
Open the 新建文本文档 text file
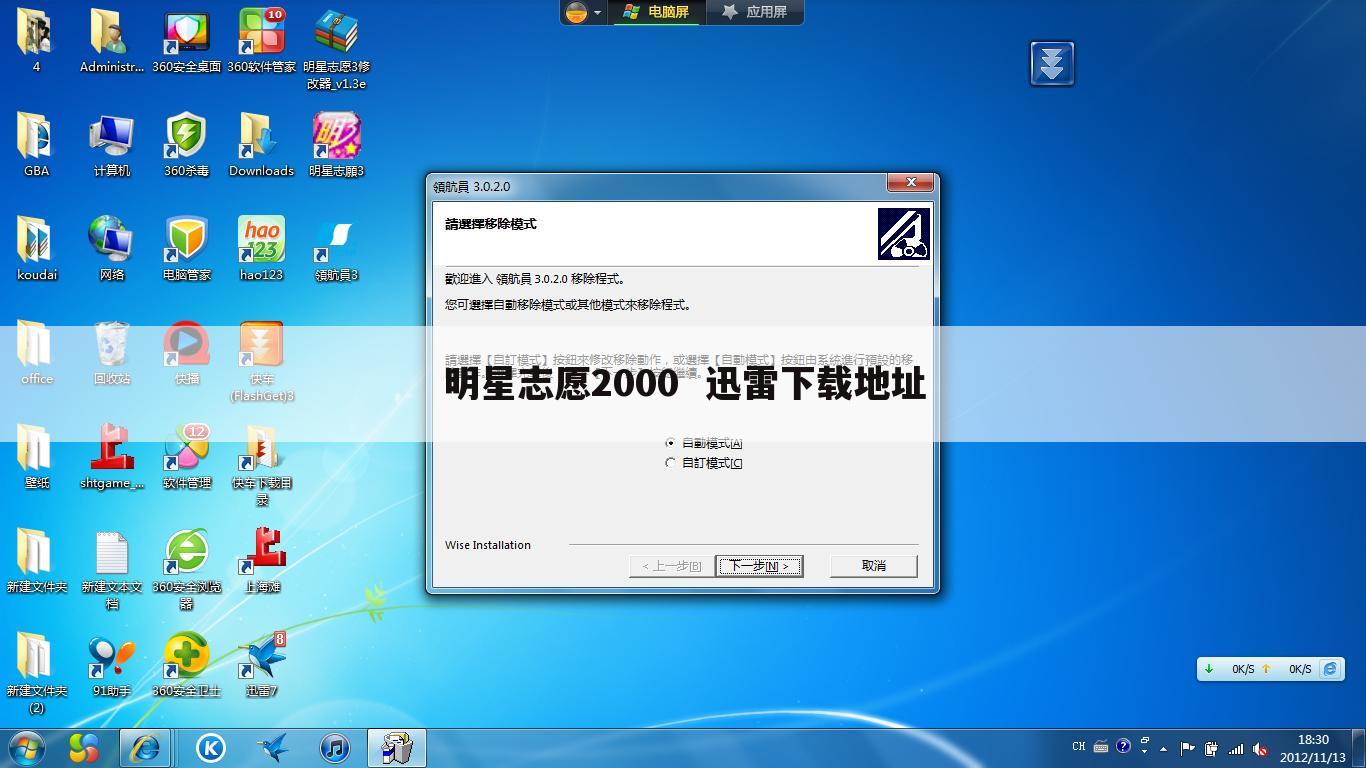pyautogui.click(x=111, y=568)
